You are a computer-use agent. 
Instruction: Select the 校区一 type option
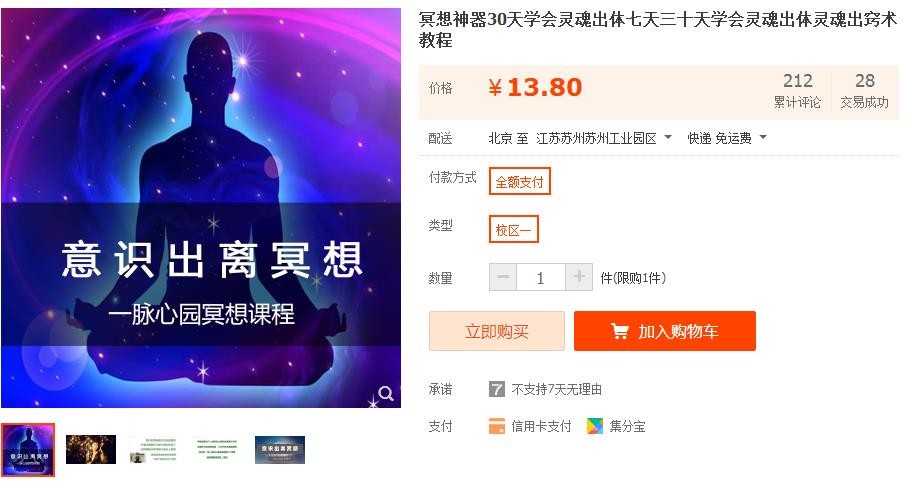click(513, 229)
